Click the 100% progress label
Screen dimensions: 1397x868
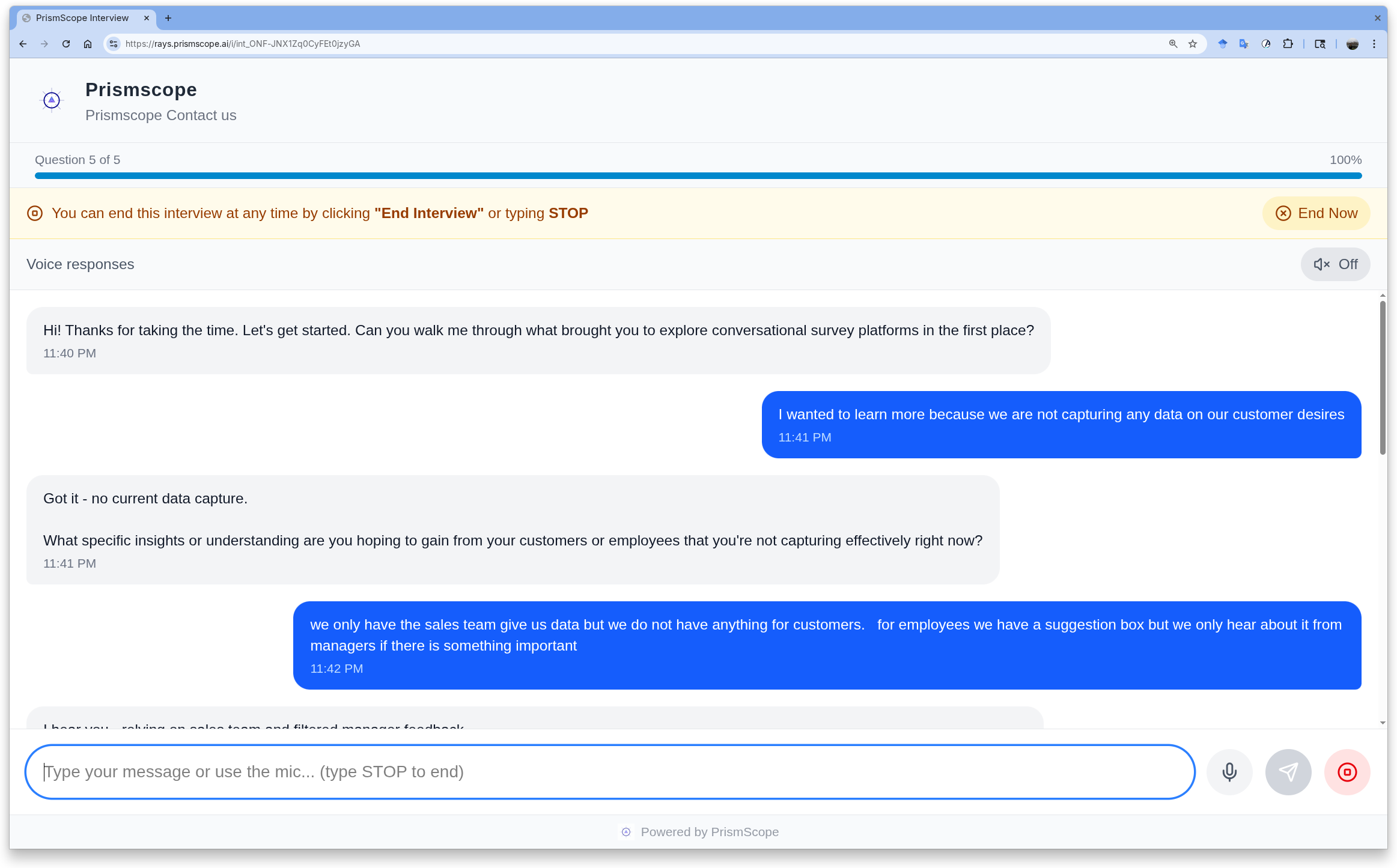(1345, 160)
